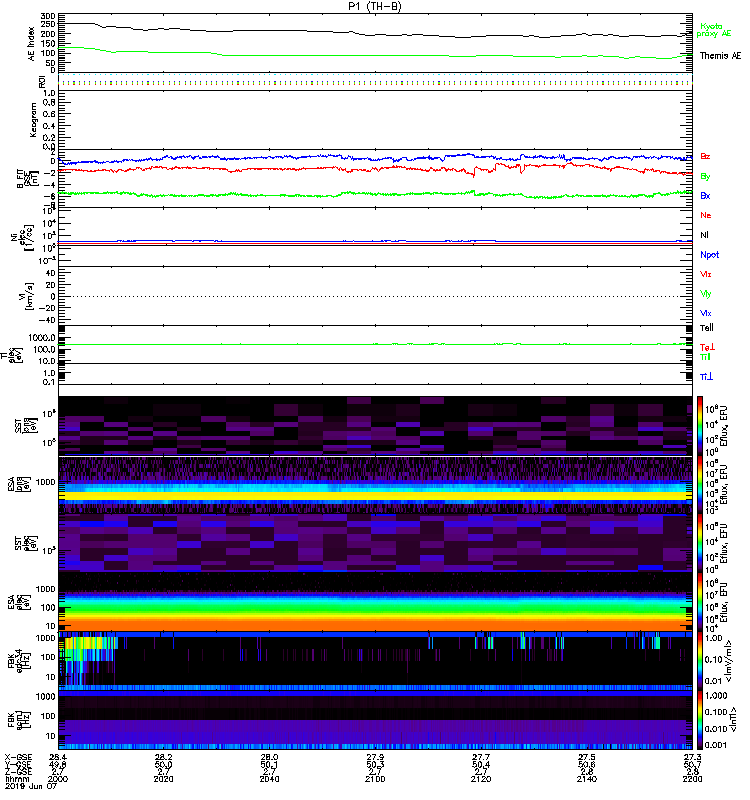
Task: Select the red Bz legend label
Action: click(x=705, y=156)
